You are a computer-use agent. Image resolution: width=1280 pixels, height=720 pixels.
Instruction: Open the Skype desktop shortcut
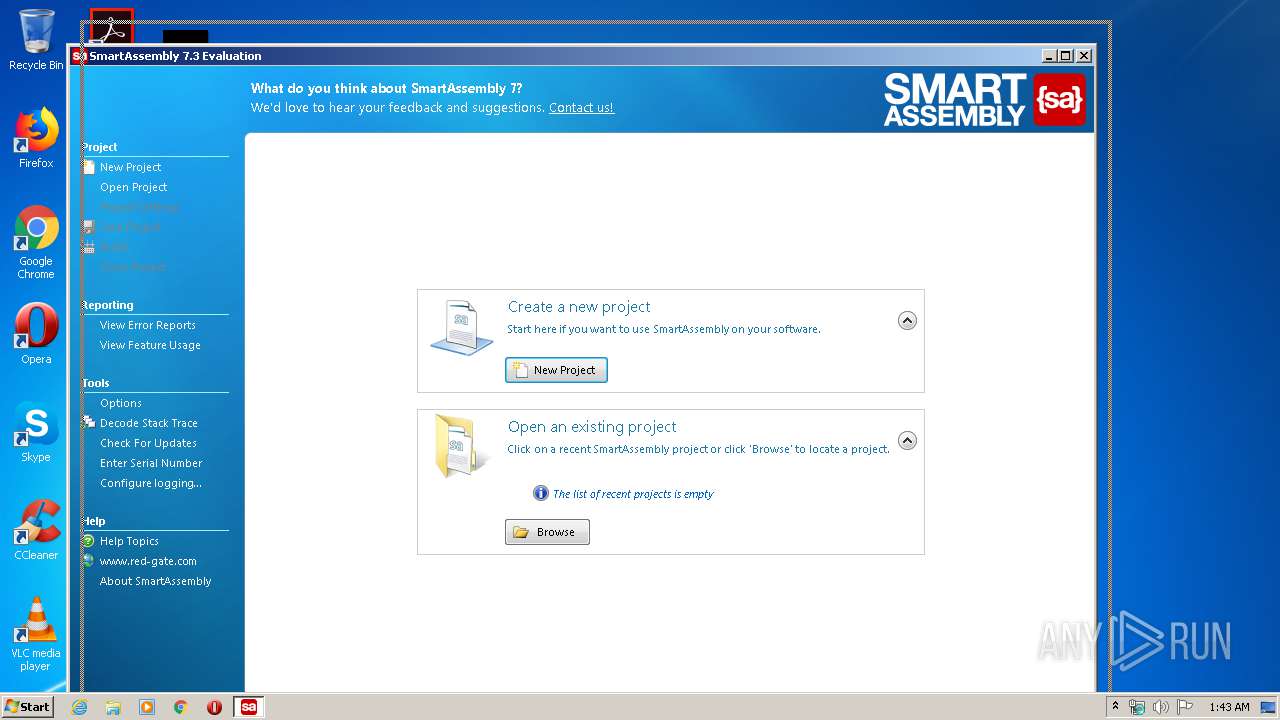point(36,432)
